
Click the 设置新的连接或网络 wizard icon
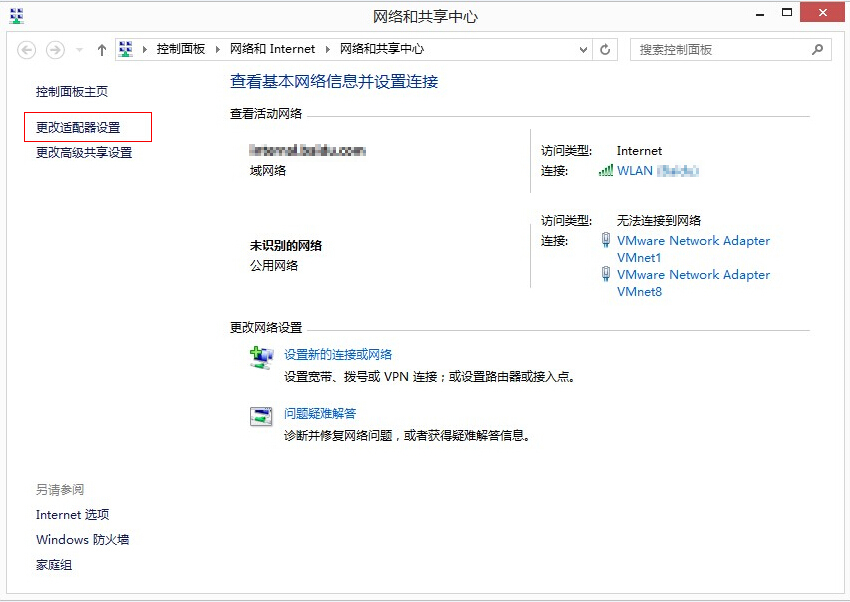pos(261,357)
